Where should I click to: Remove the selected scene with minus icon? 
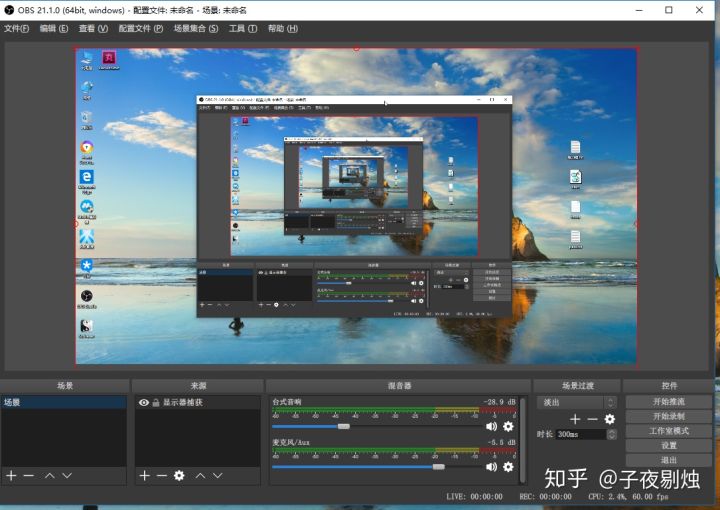pyautogui.click(x=28, y=476)
